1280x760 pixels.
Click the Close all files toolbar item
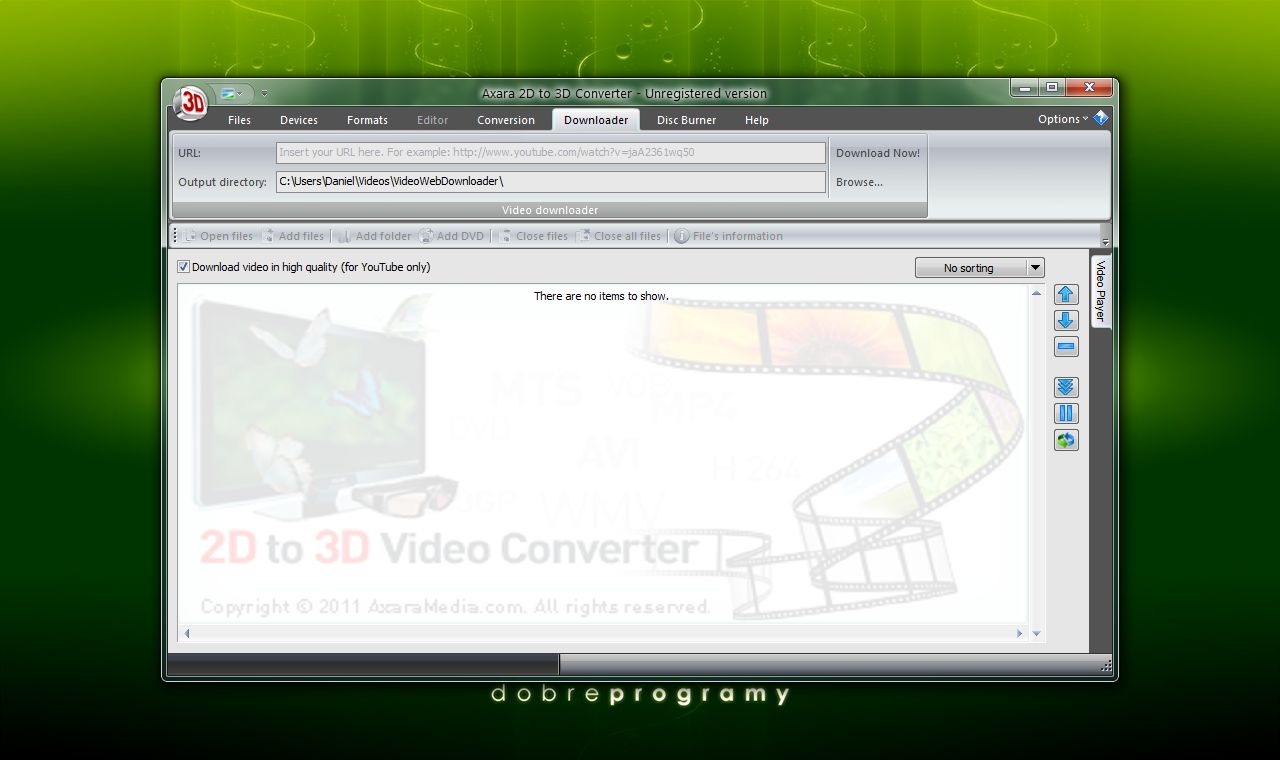[619, 236]
